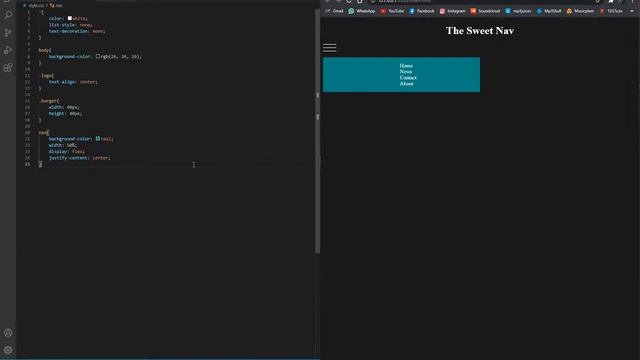Open the mp3juices bookmark
Screen dimensions: 640x360
point(518,11)
